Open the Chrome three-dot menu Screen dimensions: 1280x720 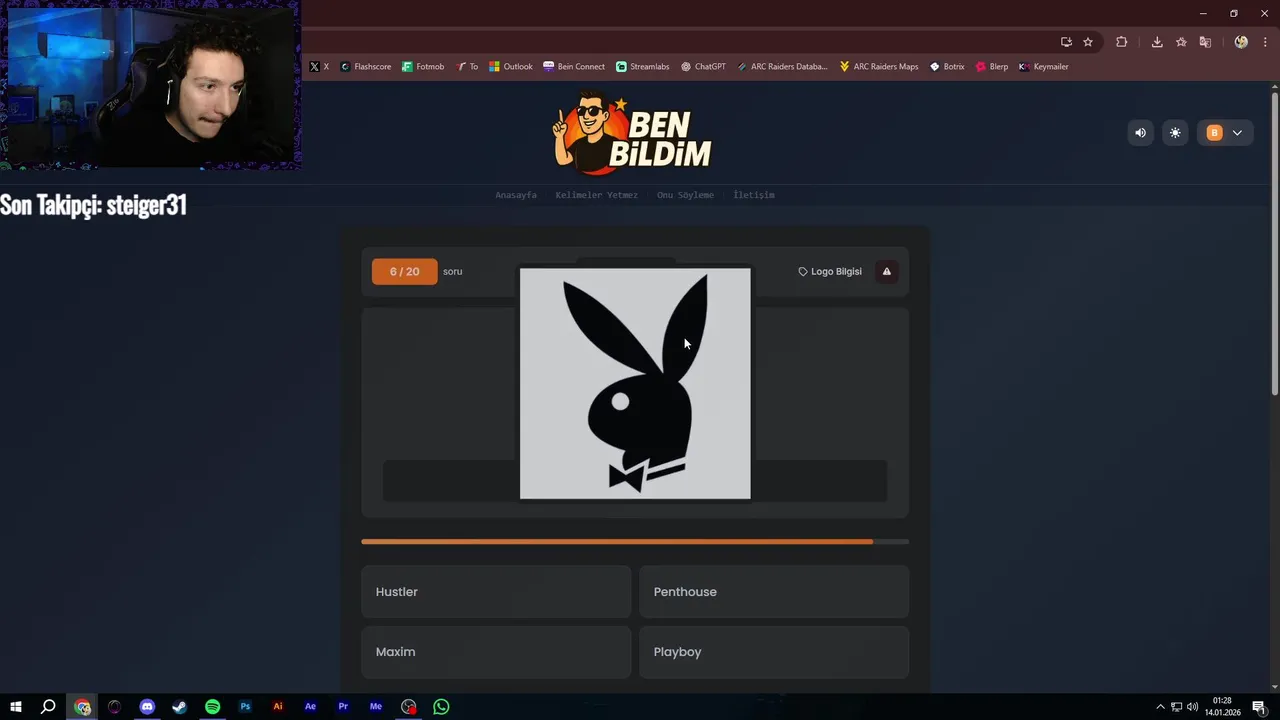(1265, 42)
